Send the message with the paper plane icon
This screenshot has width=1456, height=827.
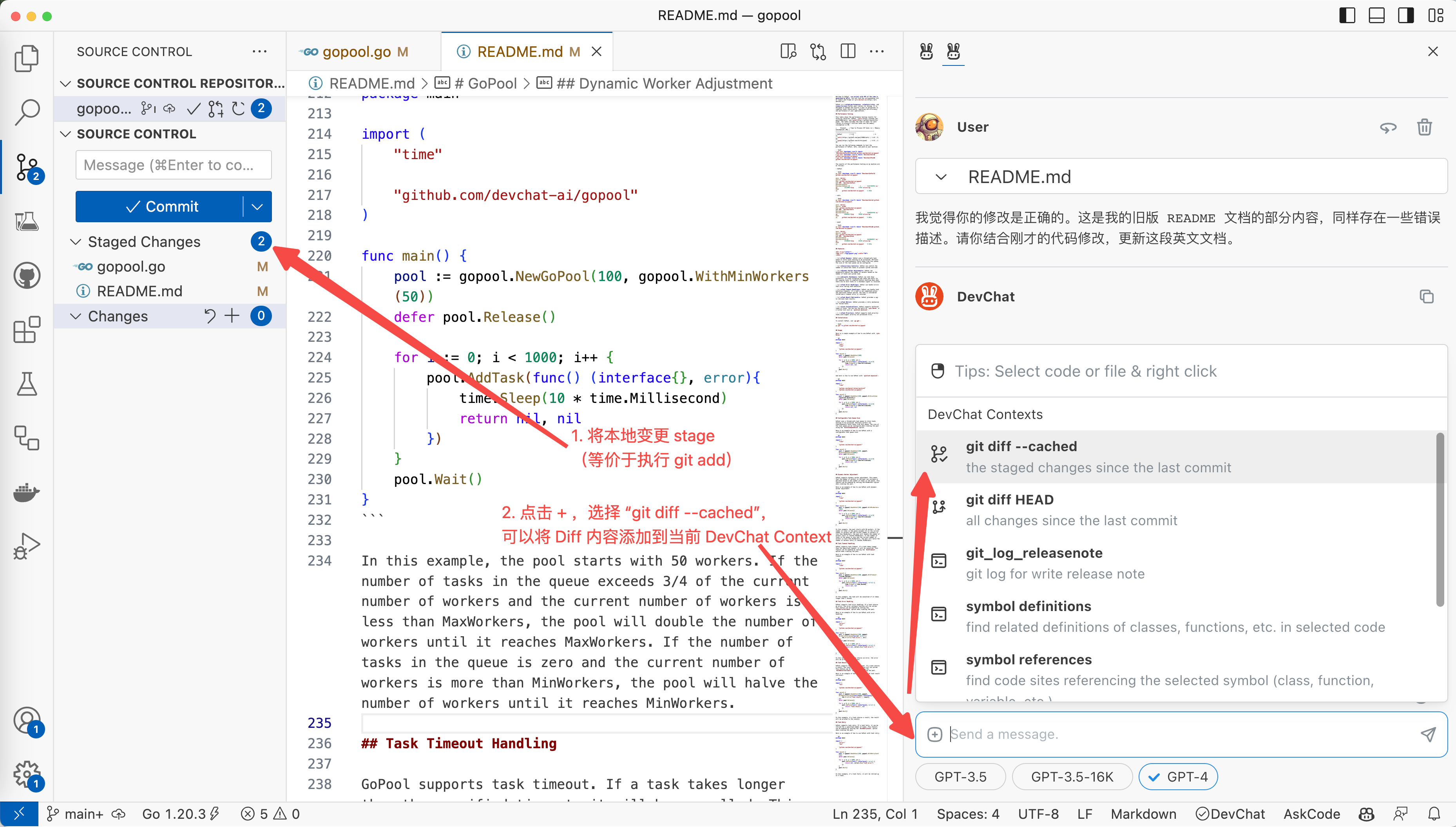tap(1429, 734)
